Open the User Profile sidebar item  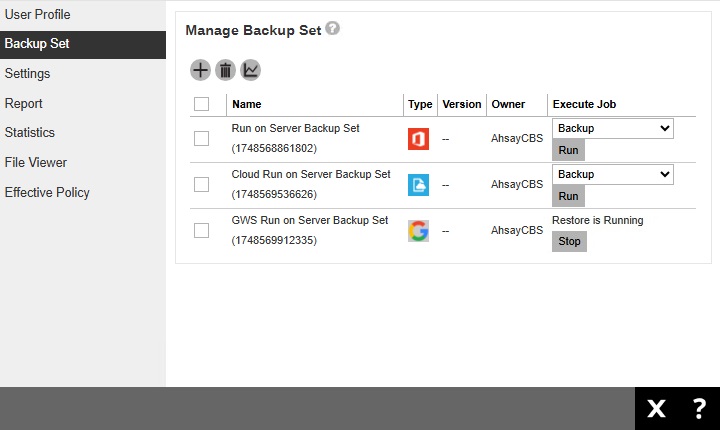(37, 15)
